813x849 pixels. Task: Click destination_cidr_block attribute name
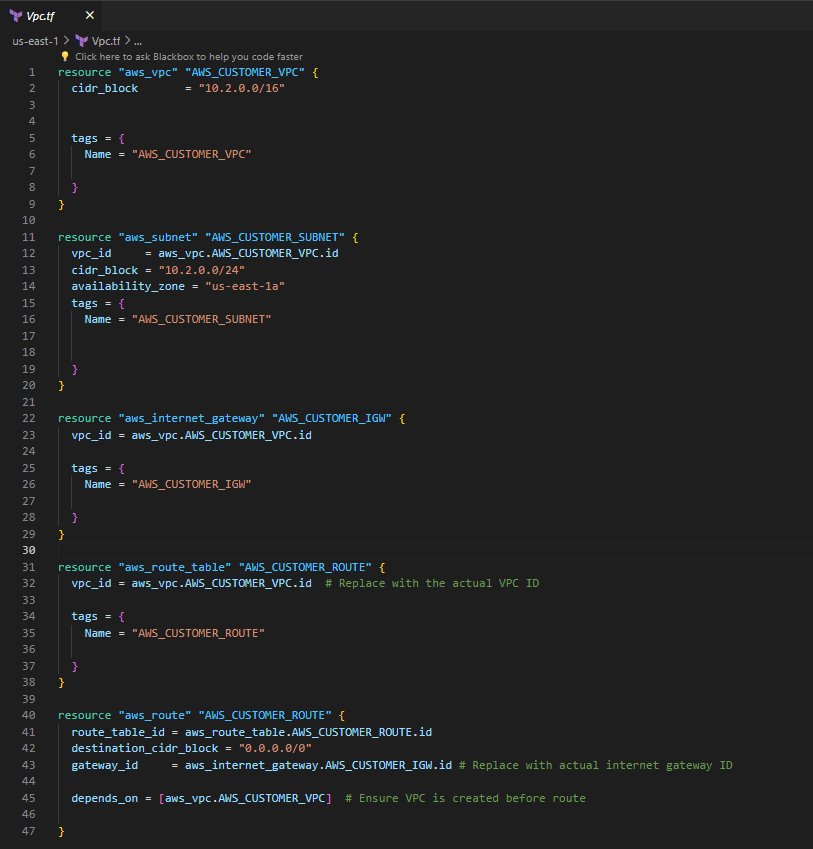click(x=145, y=748)
